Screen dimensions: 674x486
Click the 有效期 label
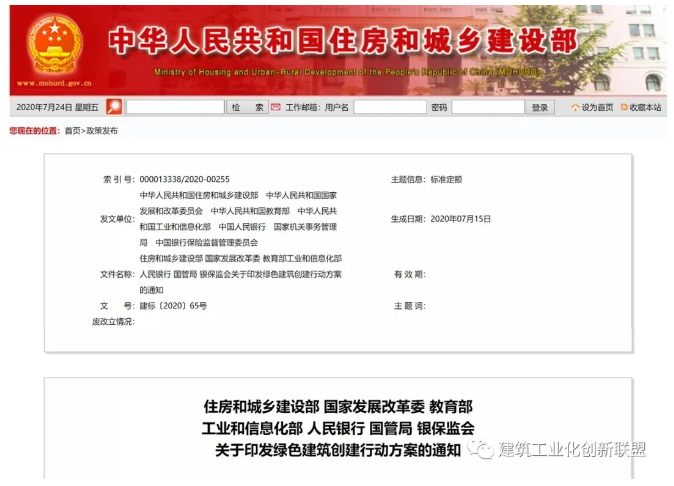click(410, 274)
